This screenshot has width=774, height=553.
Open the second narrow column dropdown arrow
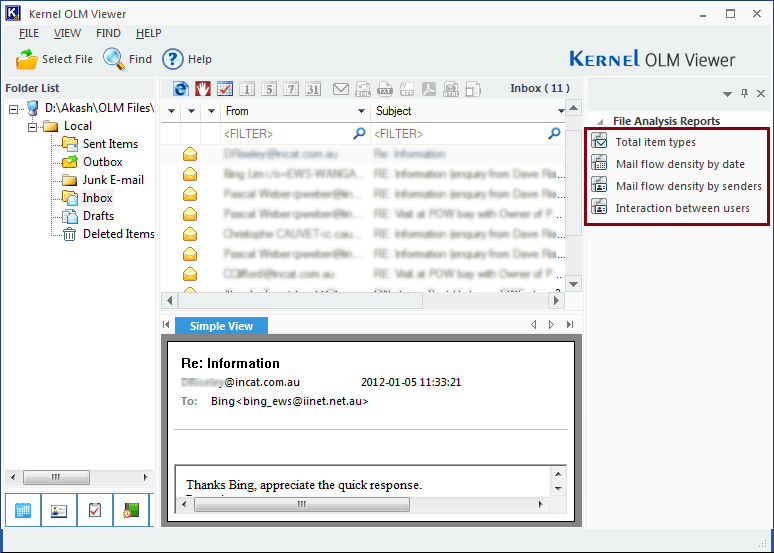pos(191,111)
